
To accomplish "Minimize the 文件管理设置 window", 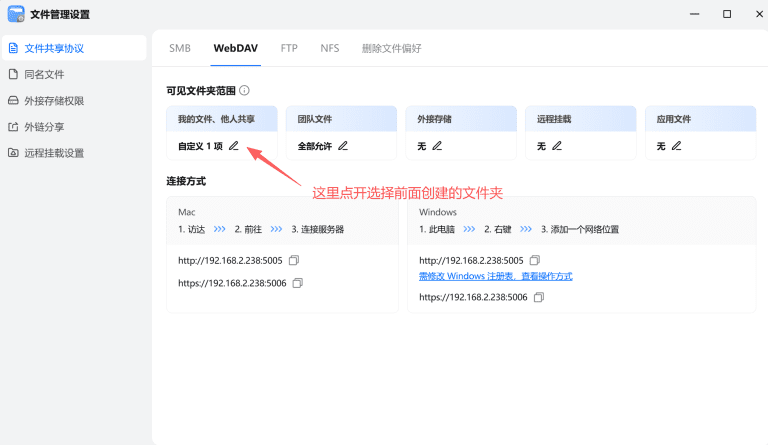I will click(695, 14).
